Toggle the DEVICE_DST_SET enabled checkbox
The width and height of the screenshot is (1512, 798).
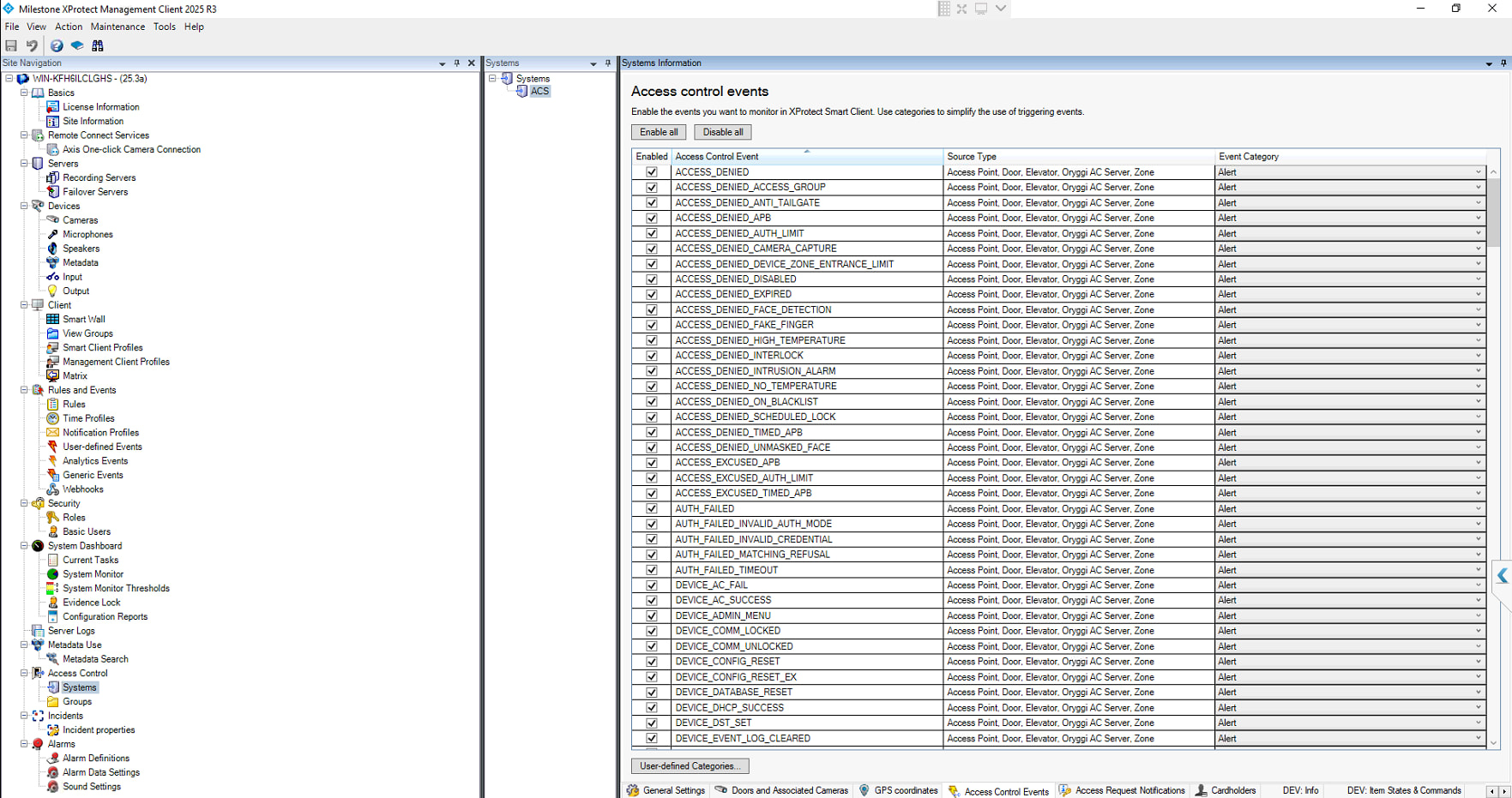click(652, 723)
